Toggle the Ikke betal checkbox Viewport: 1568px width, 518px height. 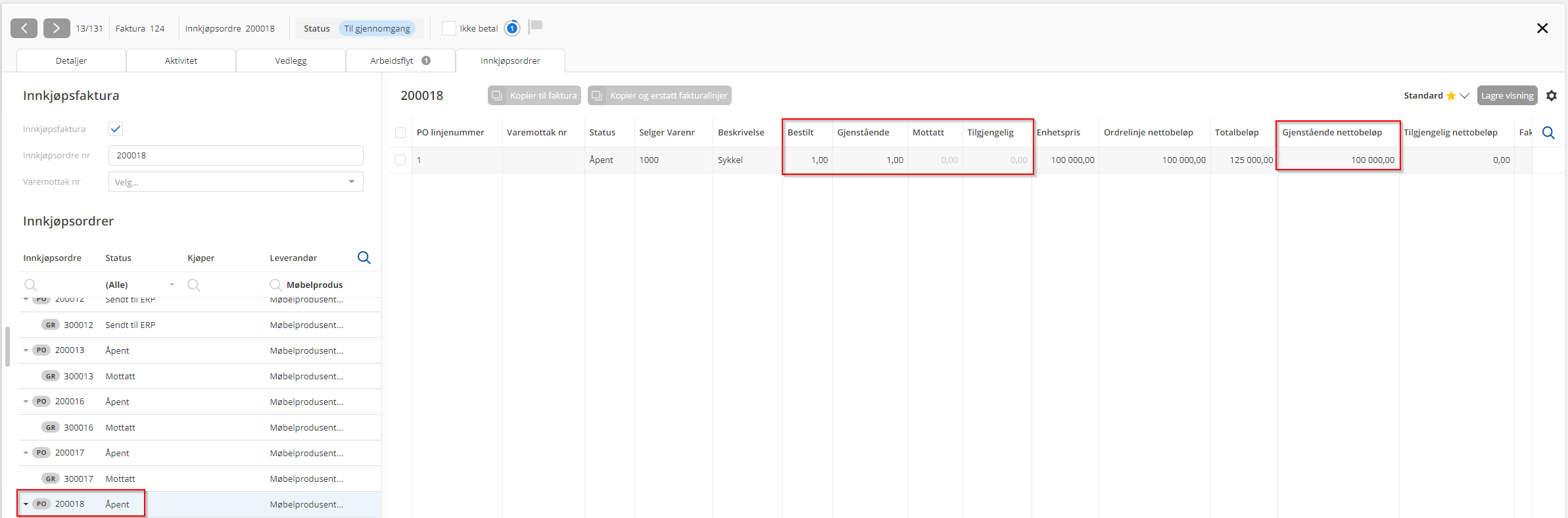(449, 28)
